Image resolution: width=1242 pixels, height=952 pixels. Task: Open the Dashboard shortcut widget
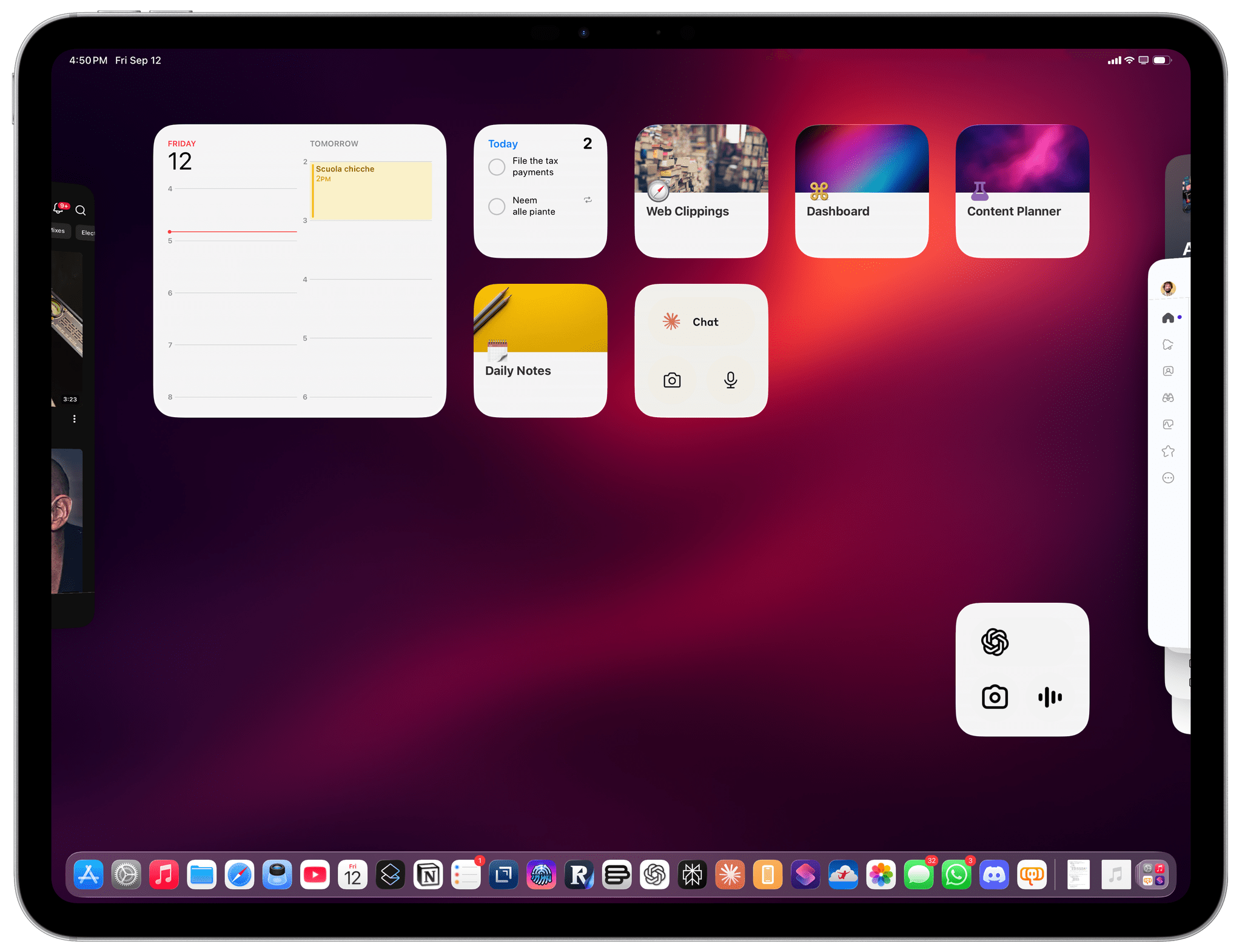click(861, 191)
